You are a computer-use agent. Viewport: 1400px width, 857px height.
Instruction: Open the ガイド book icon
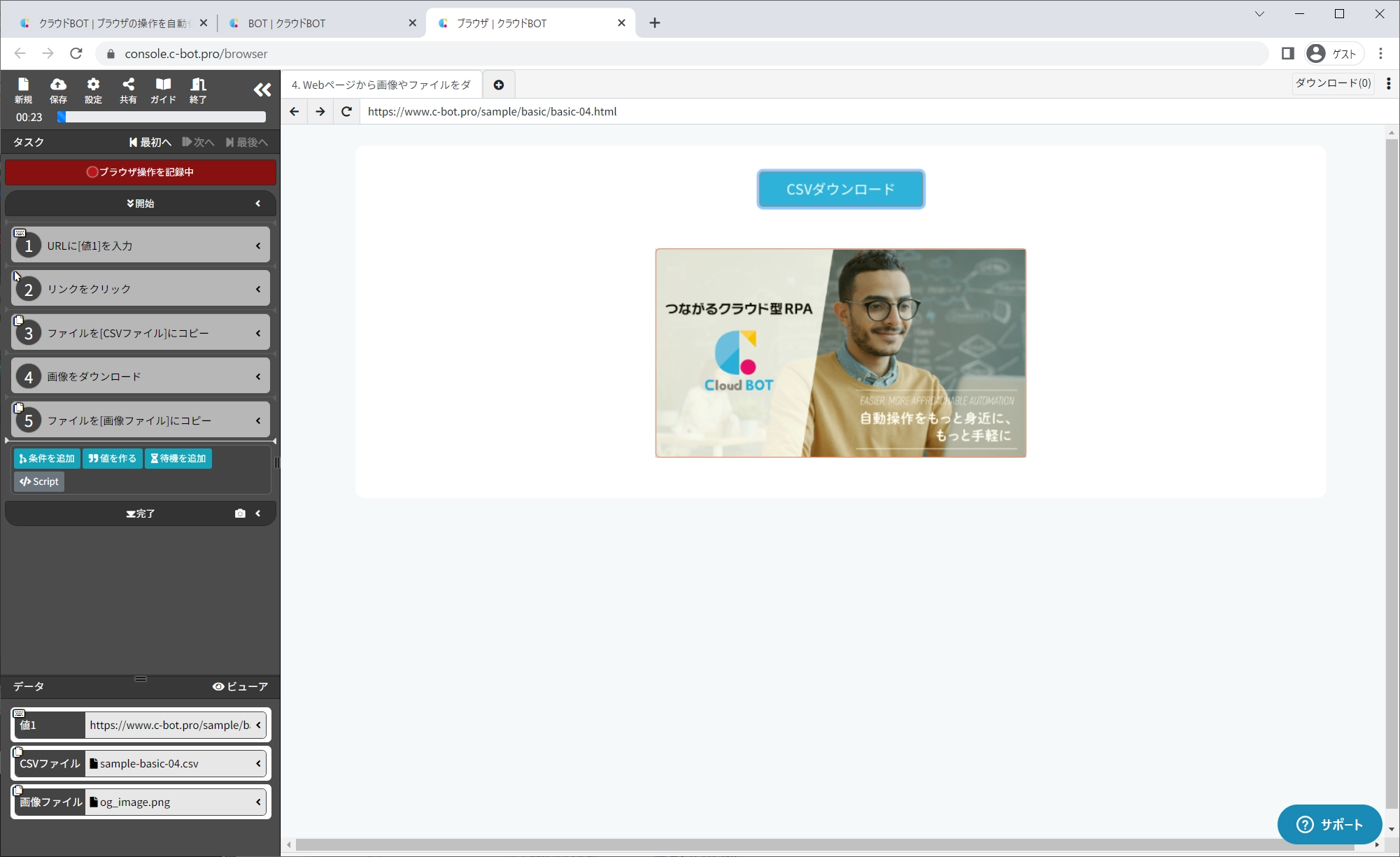coord(163,90)
